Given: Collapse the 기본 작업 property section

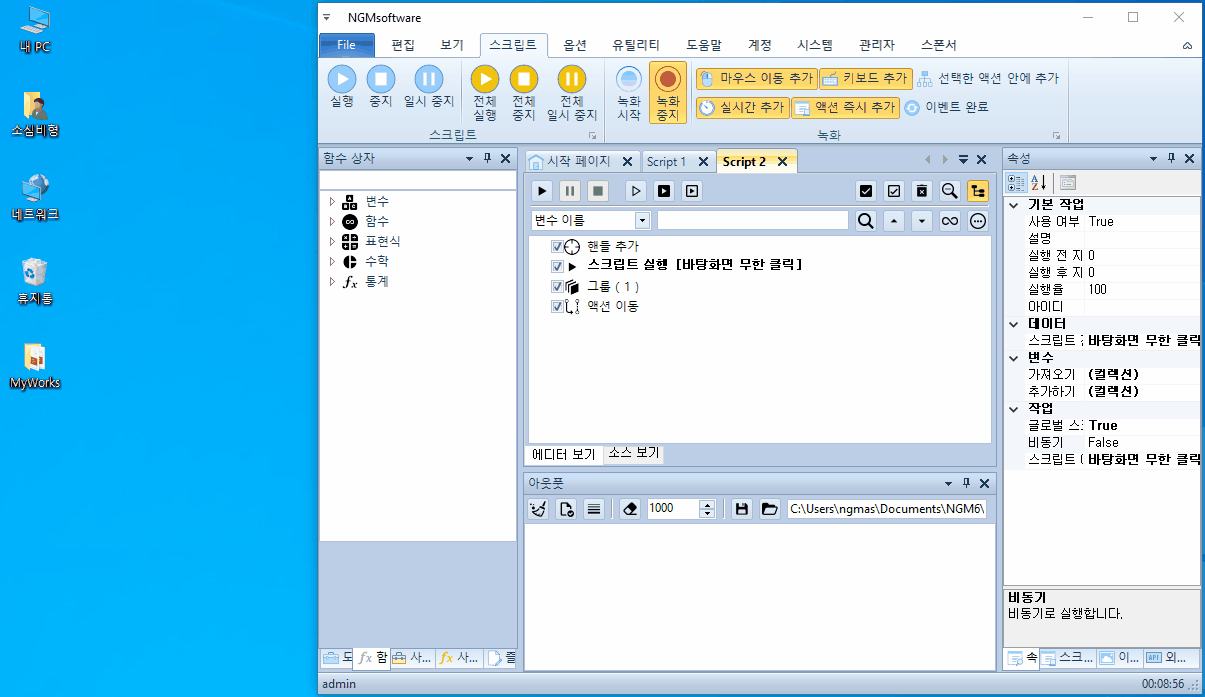Looking at the screenshot, I should pos(1015,204).
